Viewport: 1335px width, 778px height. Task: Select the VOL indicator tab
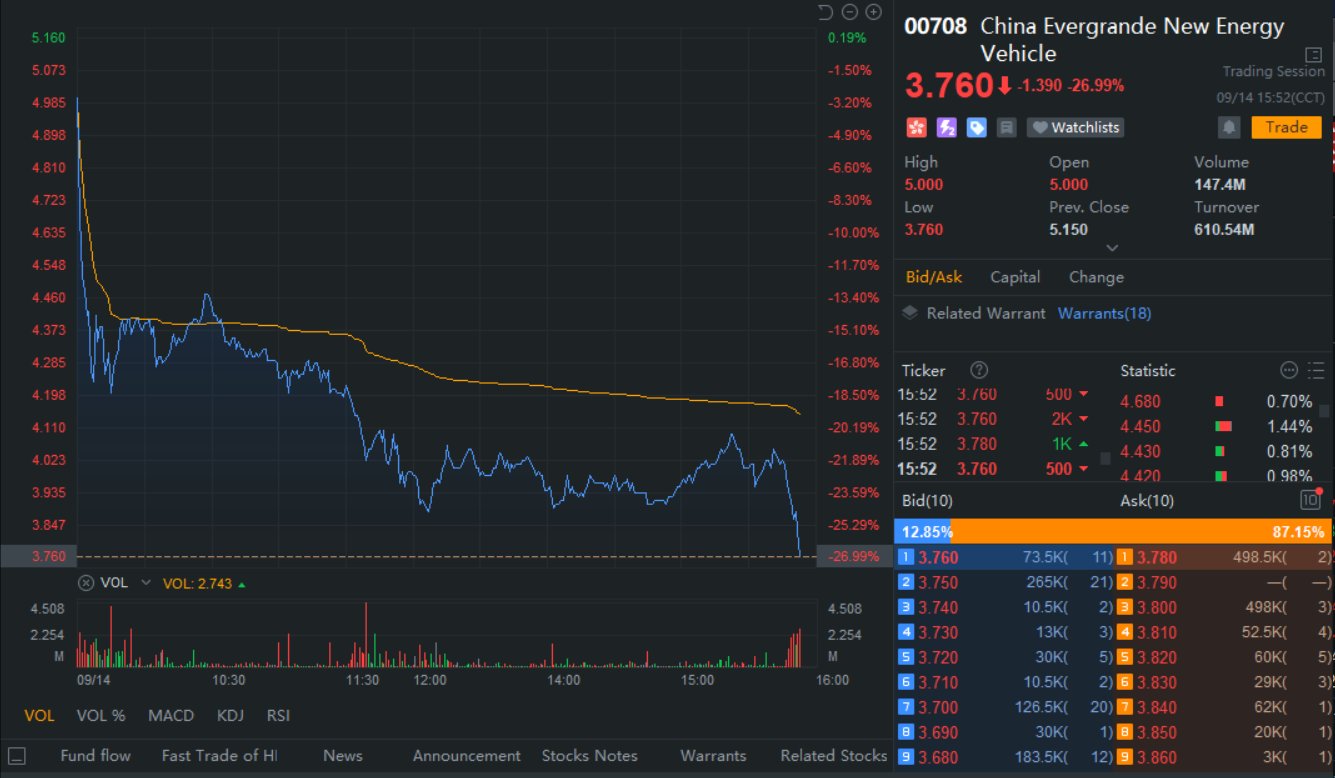pos(40,715)
